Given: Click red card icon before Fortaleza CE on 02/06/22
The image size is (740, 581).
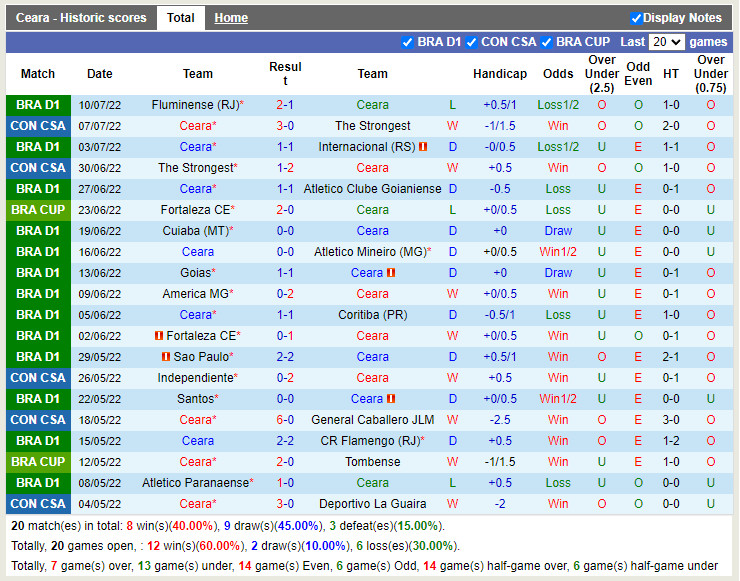Looking at the screenshot, I should (x=158, y=336).
